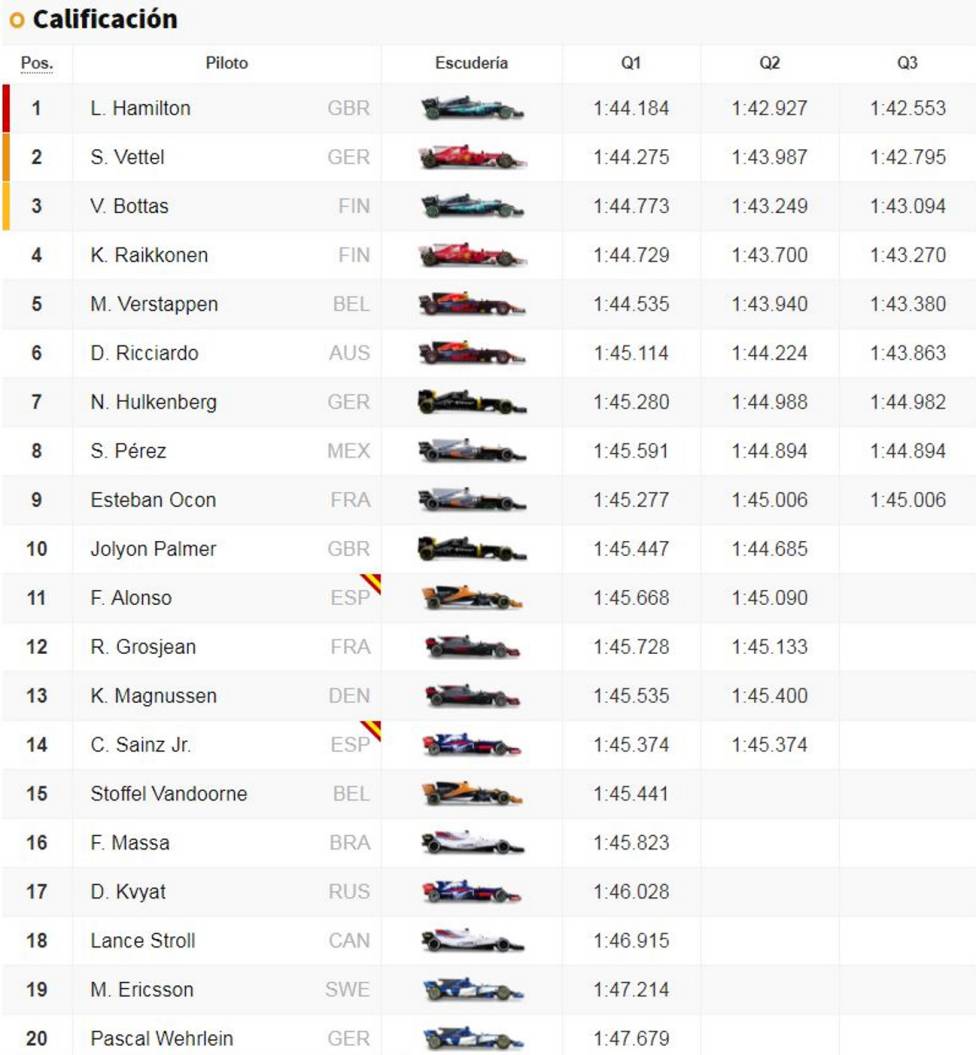The height and width of the screenshot is (1055, 976).
Task: Select the Q3 column header
Action: coord(907,63)
